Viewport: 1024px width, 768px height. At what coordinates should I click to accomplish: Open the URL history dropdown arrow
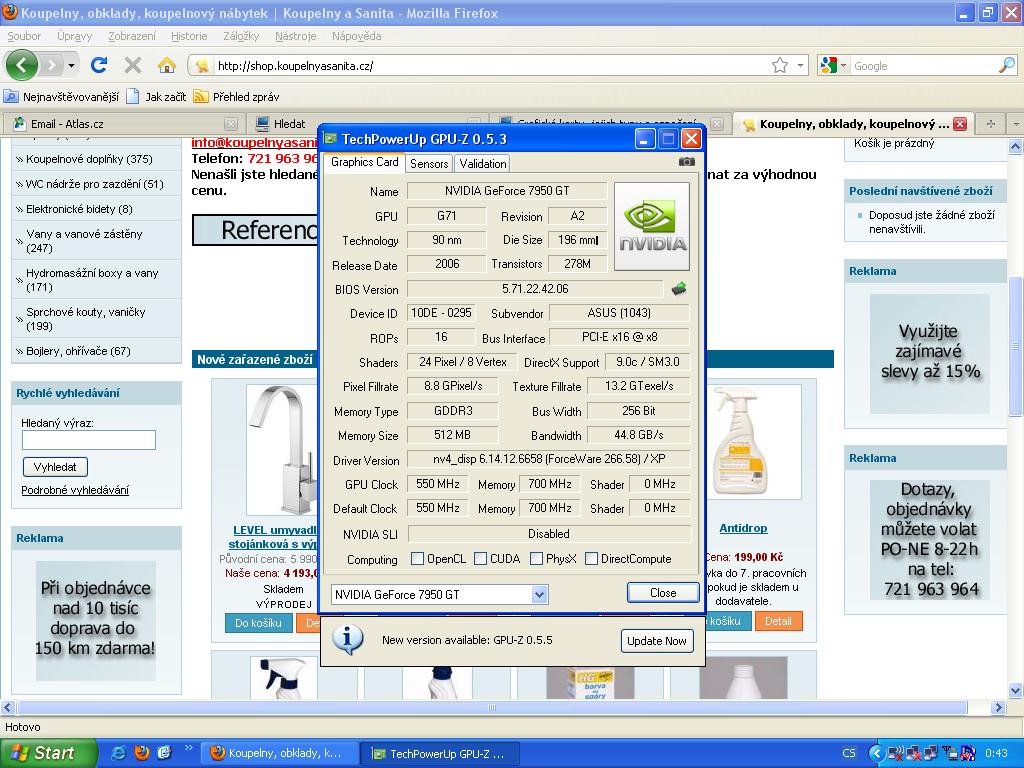800,65
